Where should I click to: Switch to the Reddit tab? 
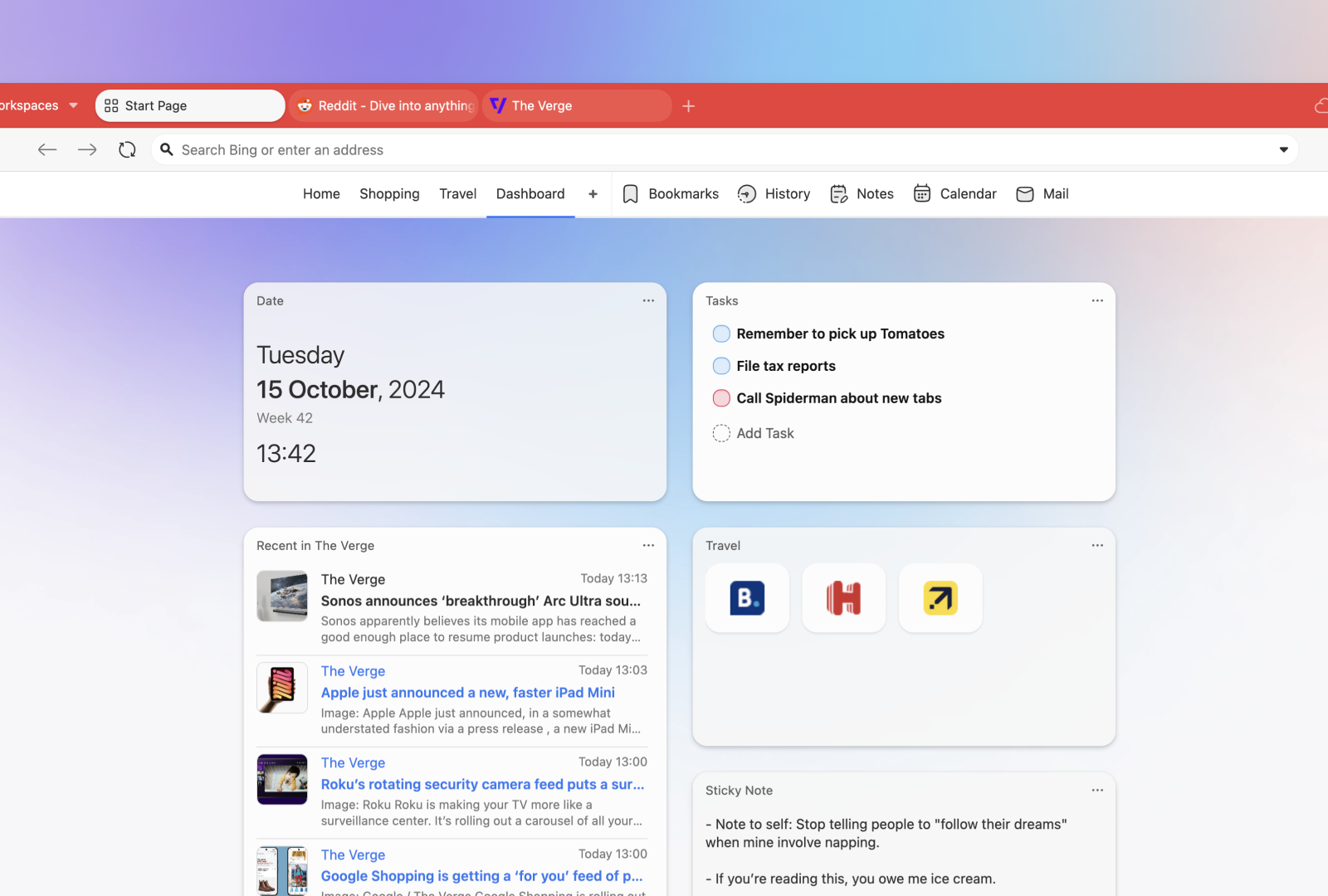pos(384,105)
